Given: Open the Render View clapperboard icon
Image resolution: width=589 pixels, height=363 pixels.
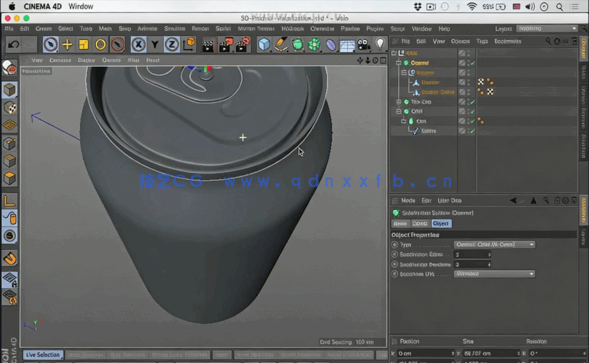Looking at the screenshot, I should (208, 45).
